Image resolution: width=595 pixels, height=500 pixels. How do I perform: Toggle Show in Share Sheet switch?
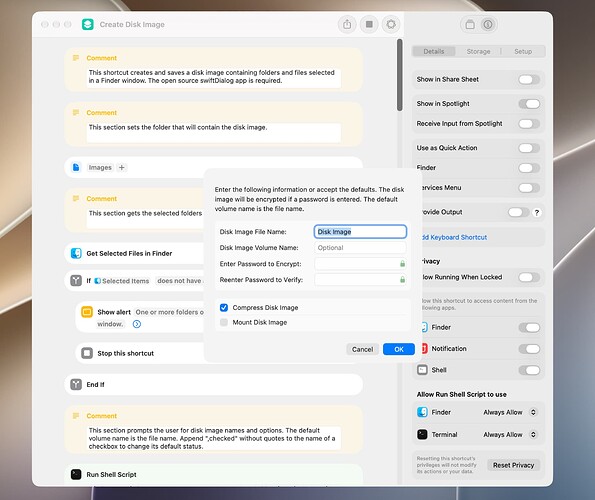[x=529, y=79]
